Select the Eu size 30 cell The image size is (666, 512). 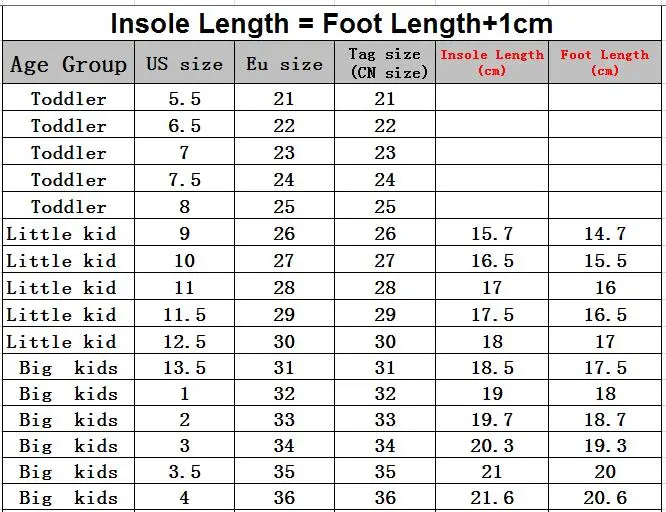point(285,340)
